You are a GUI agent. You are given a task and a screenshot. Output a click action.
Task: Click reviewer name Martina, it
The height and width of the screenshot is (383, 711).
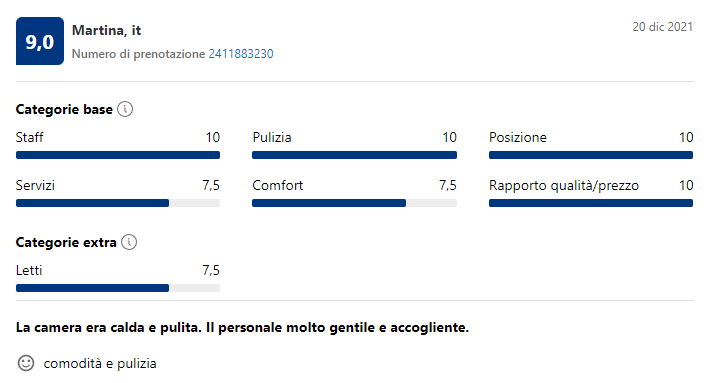tap(107, 30)
